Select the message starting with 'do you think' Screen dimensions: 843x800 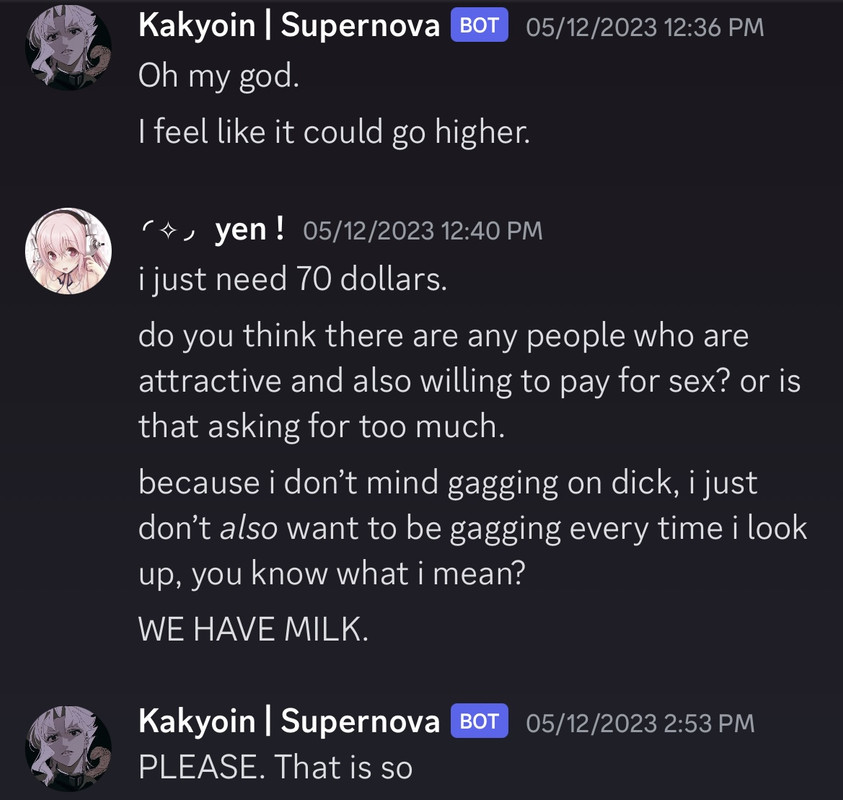click(469, 381)
